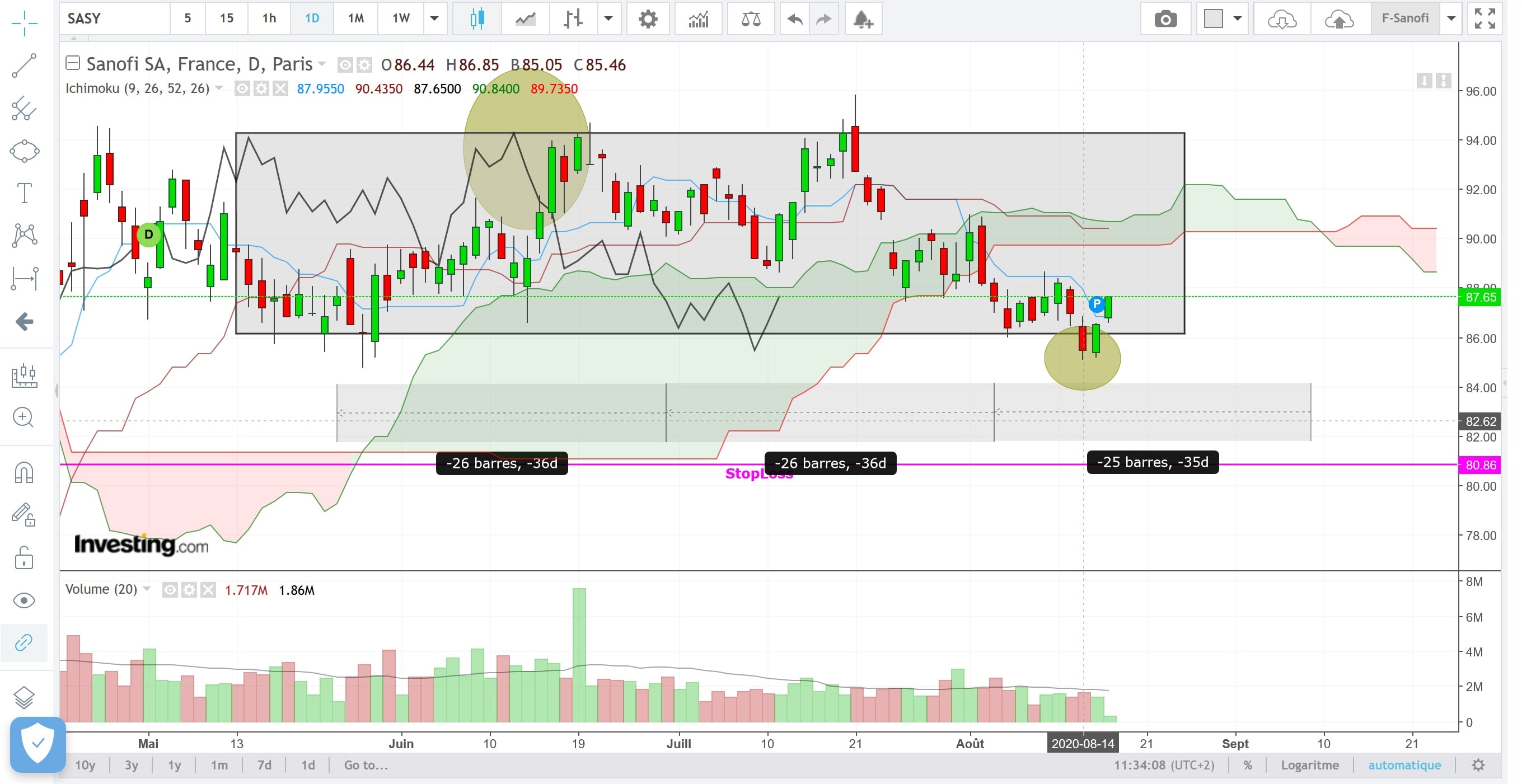
Task: Expand the Volume (20) indicator dropdown arrow
Action: [147, 590]
